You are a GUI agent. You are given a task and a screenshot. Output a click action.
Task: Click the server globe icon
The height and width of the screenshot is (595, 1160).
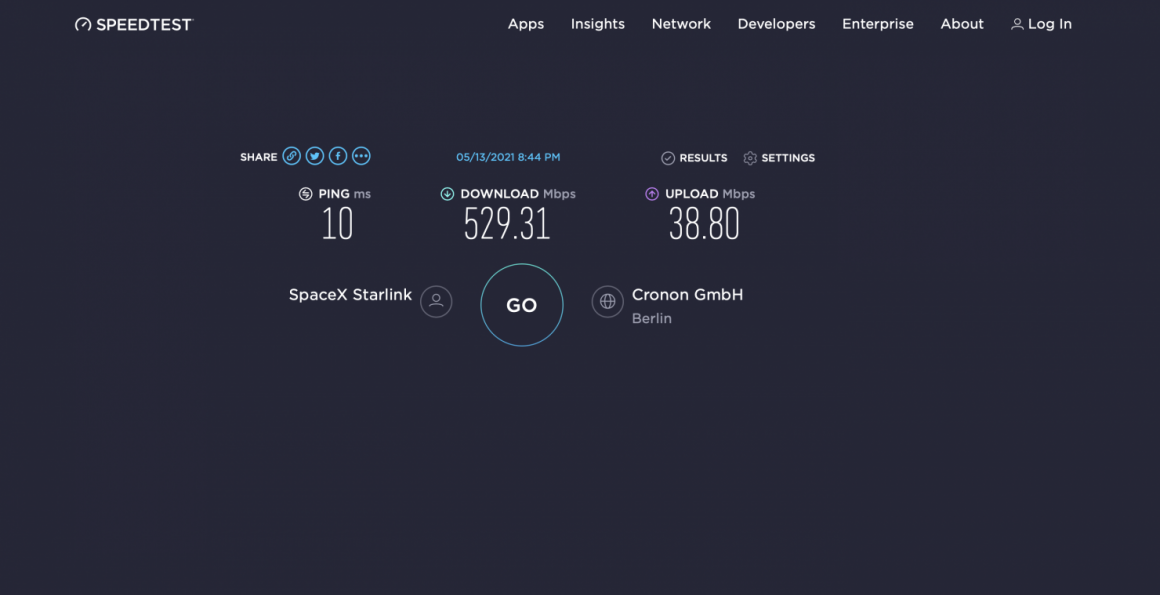[607, 301]
